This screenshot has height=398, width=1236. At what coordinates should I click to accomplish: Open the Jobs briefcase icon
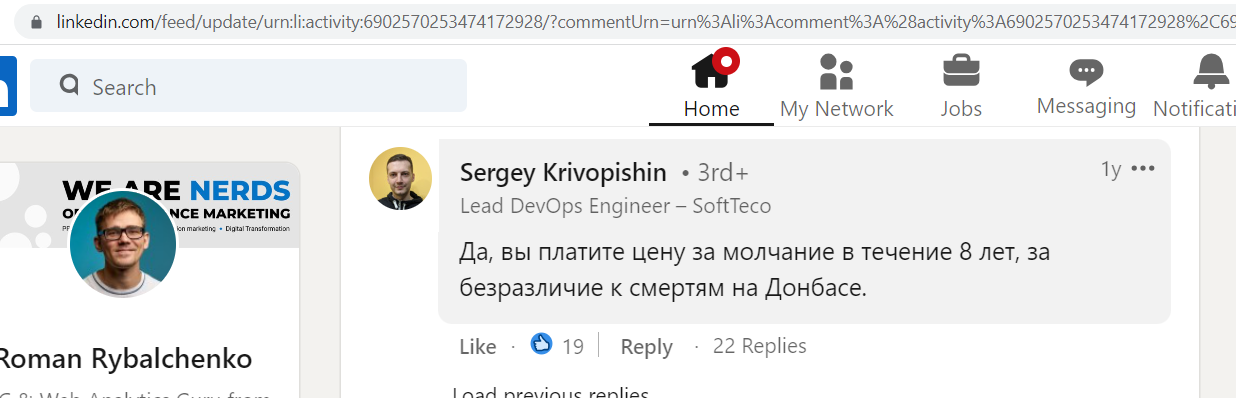click(x=961, y=72)
